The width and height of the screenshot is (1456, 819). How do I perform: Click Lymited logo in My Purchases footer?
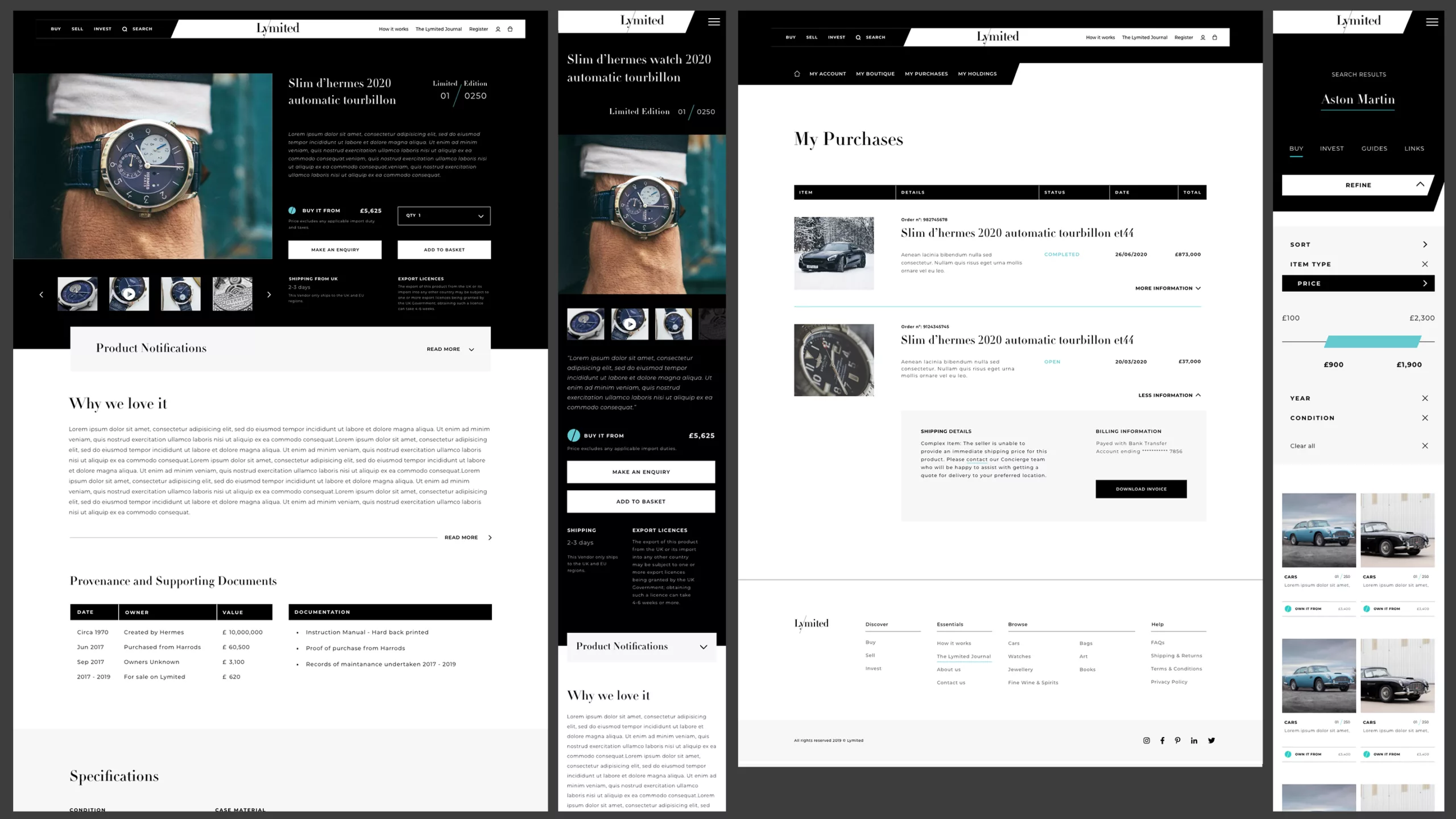point(811,624)
